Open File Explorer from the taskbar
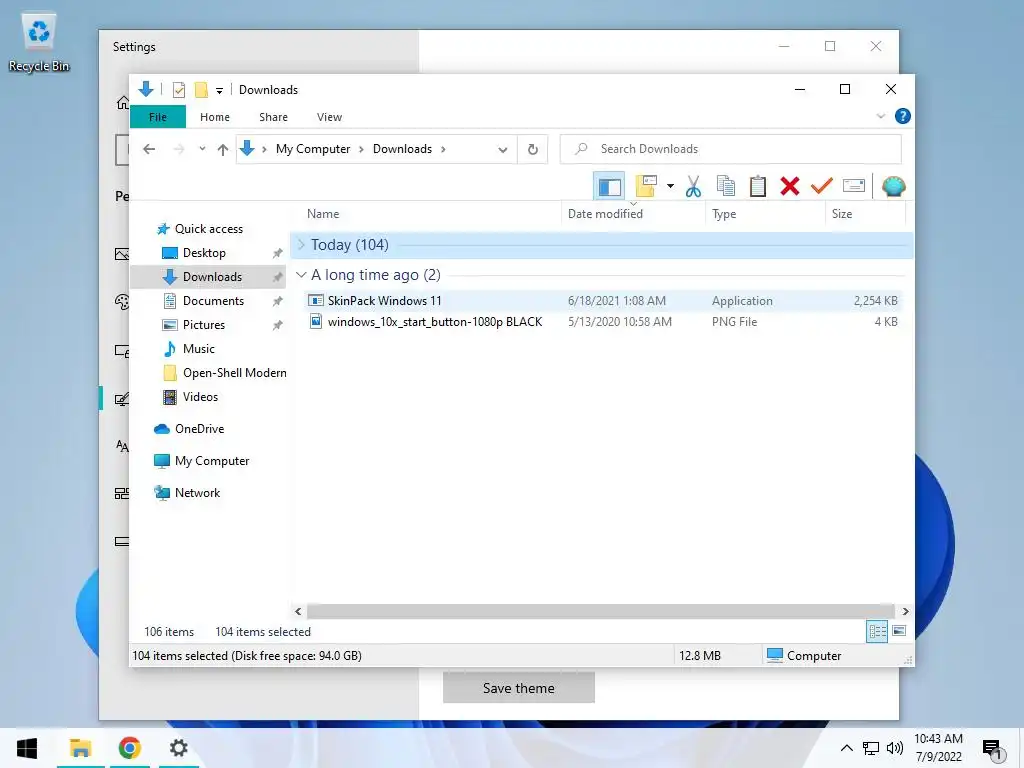 [x=80, y=748]
